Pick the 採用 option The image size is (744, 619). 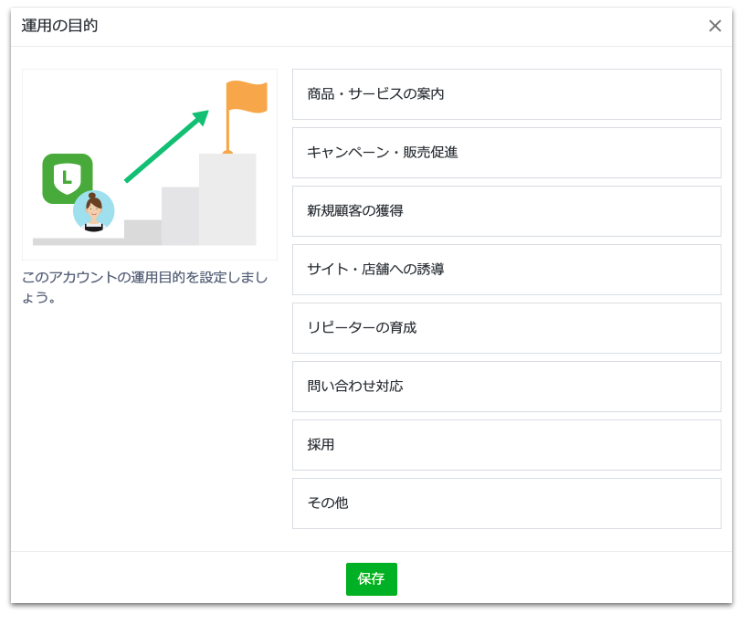coord(506,445)
